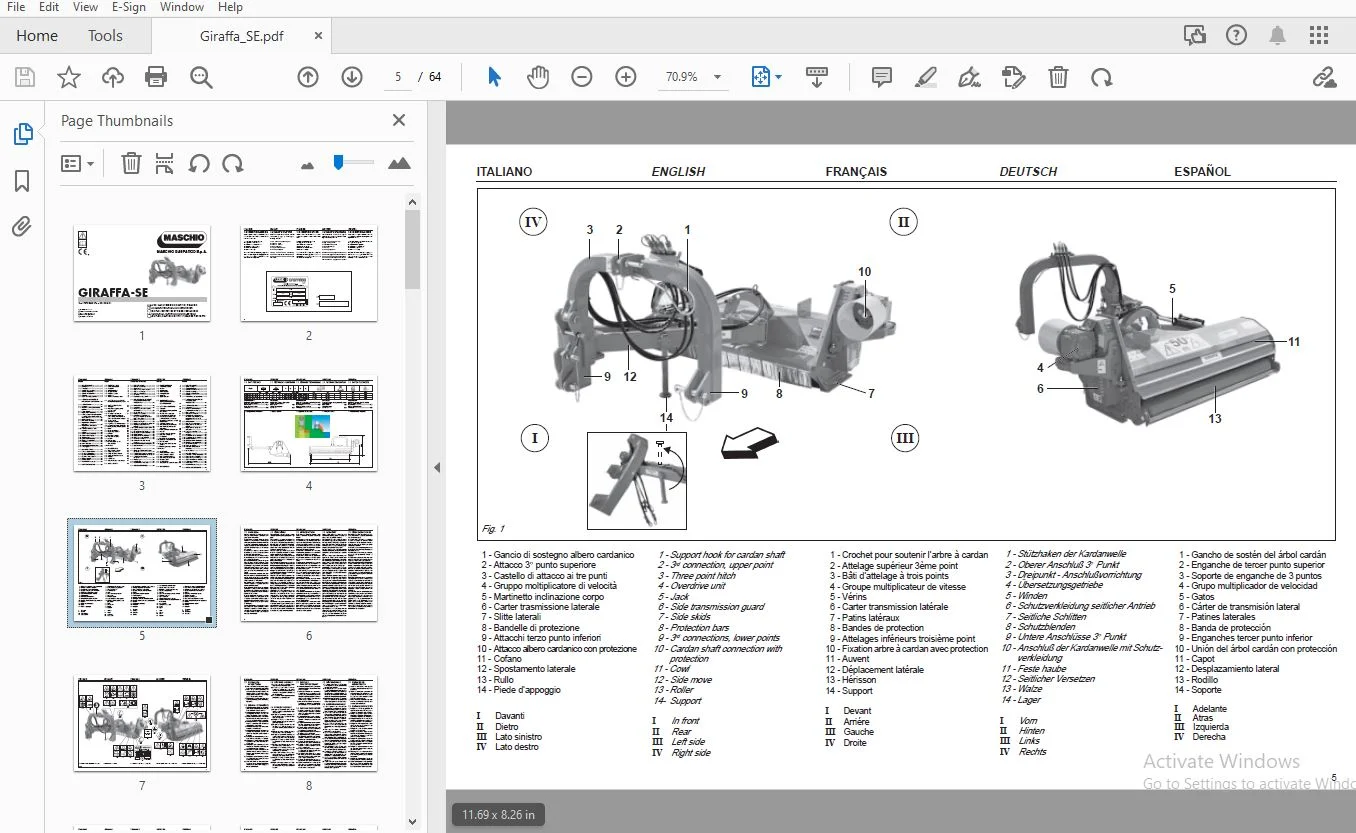1356x833 pixels.
Task: Switch to the Tools tab
Action: [x=105, y=35]
